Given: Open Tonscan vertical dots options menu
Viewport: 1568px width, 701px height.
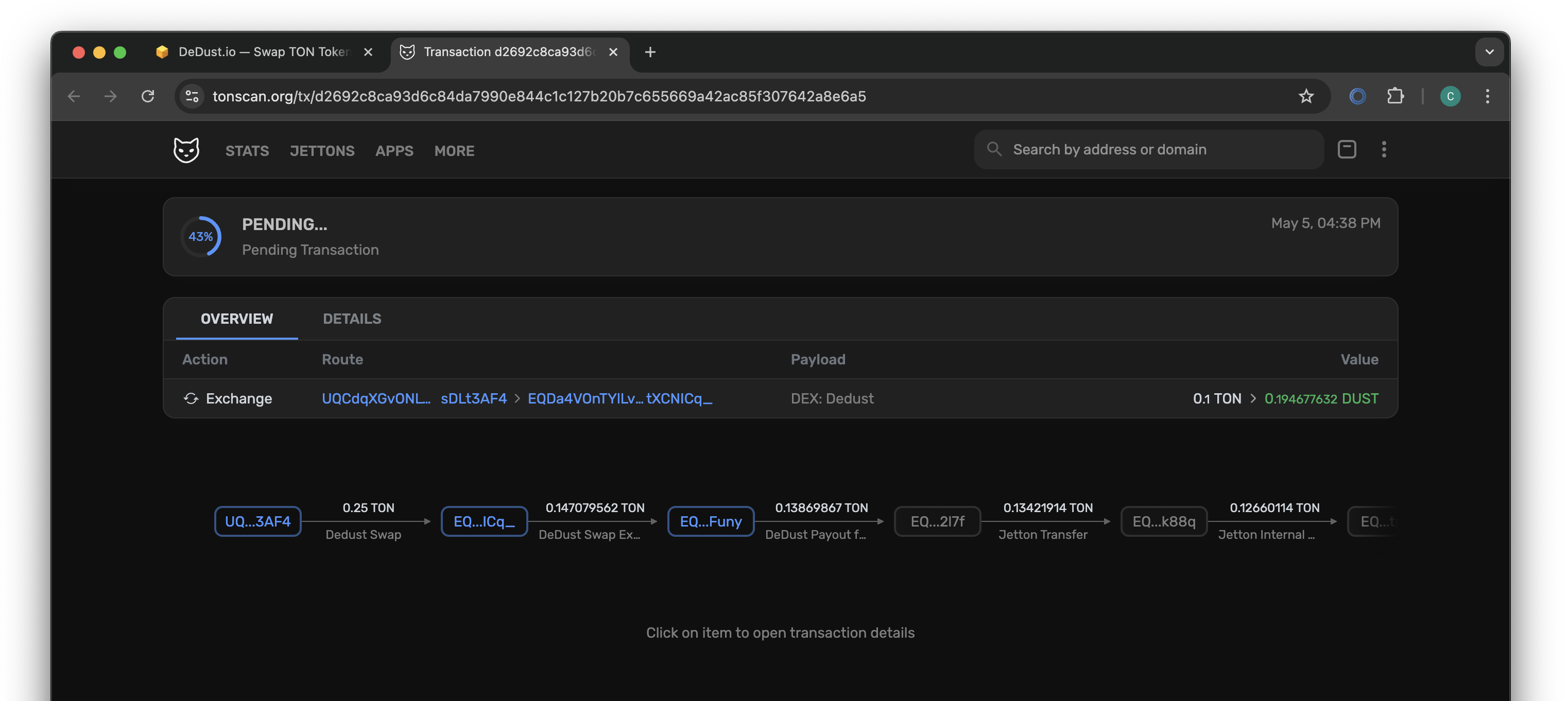Looking at the screenshot, I should tap(1384, 149).
